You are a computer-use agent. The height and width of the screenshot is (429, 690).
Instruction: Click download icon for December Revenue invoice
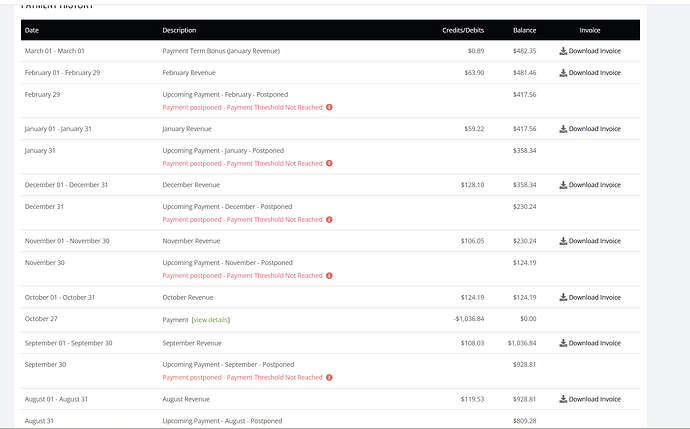tap(563, 185)
